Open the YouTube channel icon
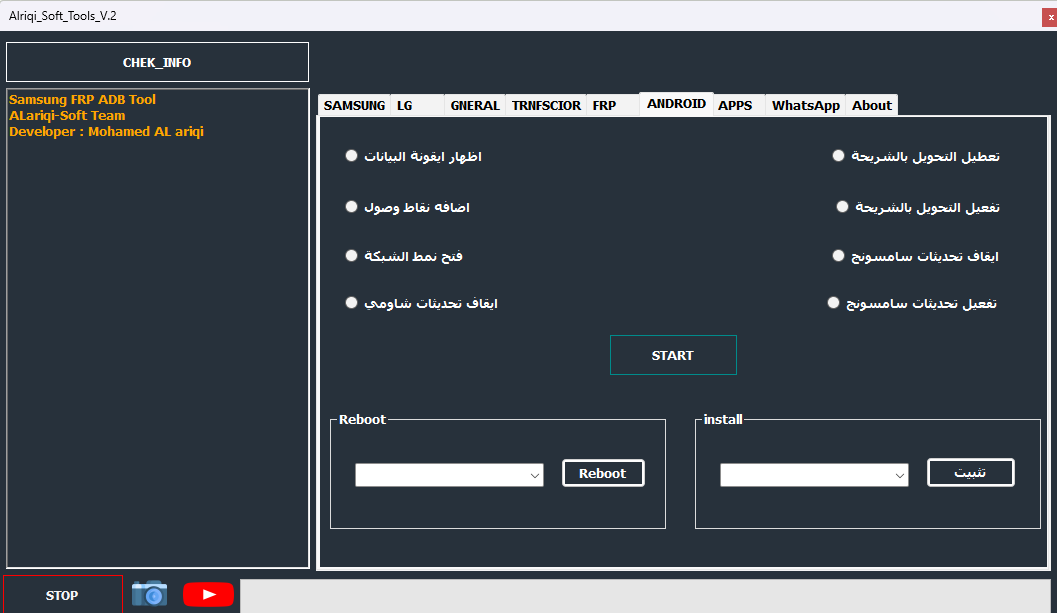This screenshot has width=1057, height=613. (207, 594)
